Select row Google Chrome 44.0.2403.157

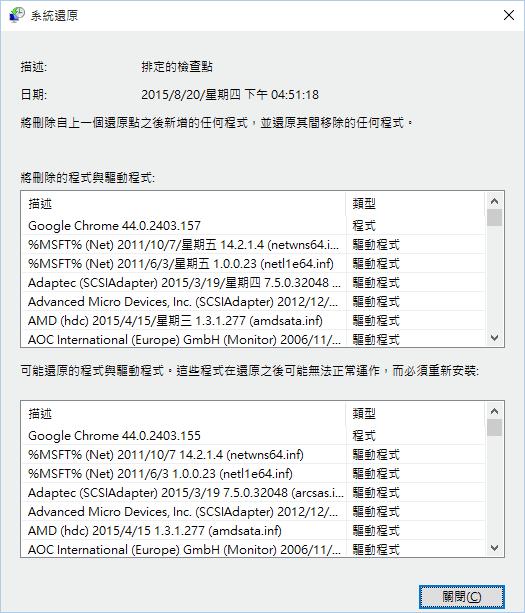click(253, 226)
